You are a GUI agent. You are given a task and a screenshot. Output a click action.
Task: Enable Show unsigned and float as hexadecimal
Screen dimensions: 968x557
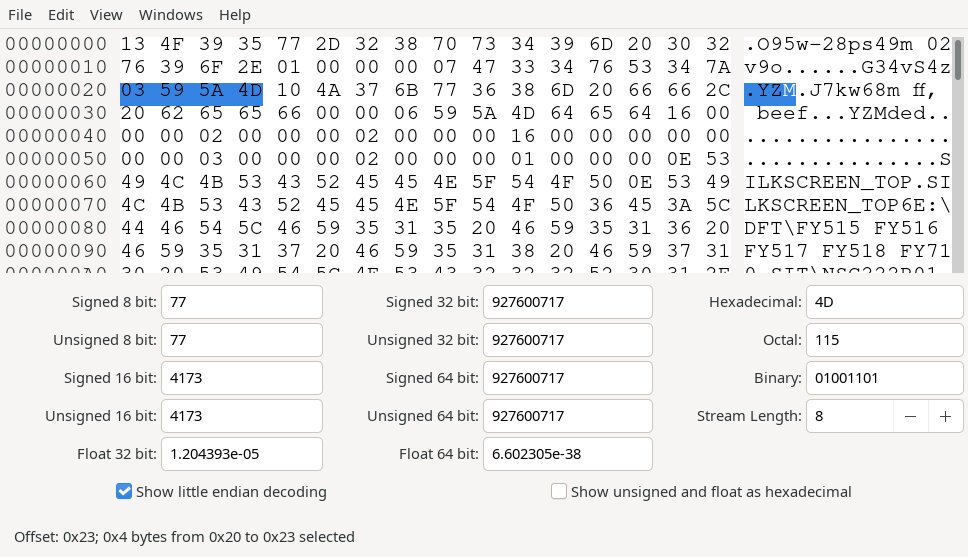click(559, 491)
